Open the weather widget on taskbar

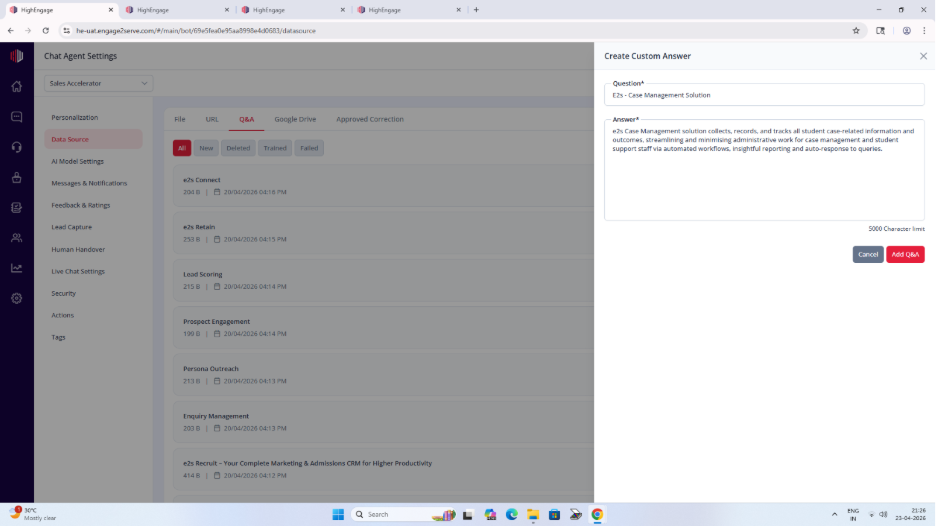(33, 514)
